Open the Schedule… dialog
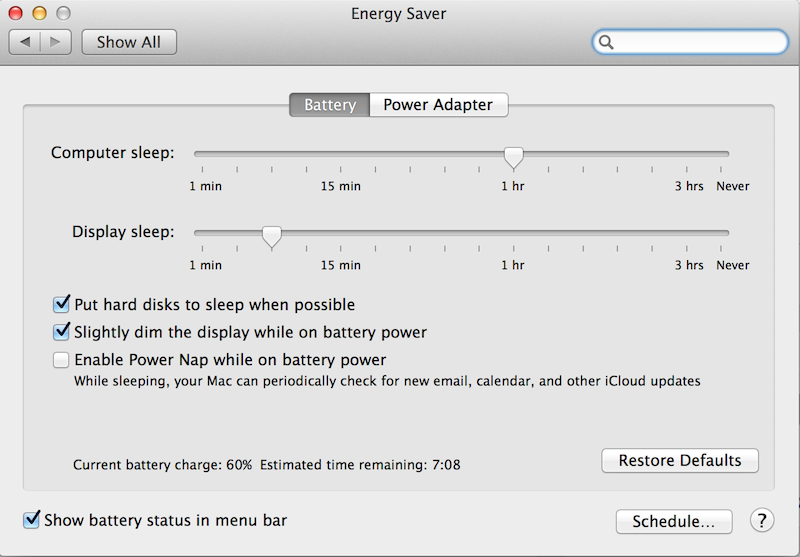 click(674, 521)
